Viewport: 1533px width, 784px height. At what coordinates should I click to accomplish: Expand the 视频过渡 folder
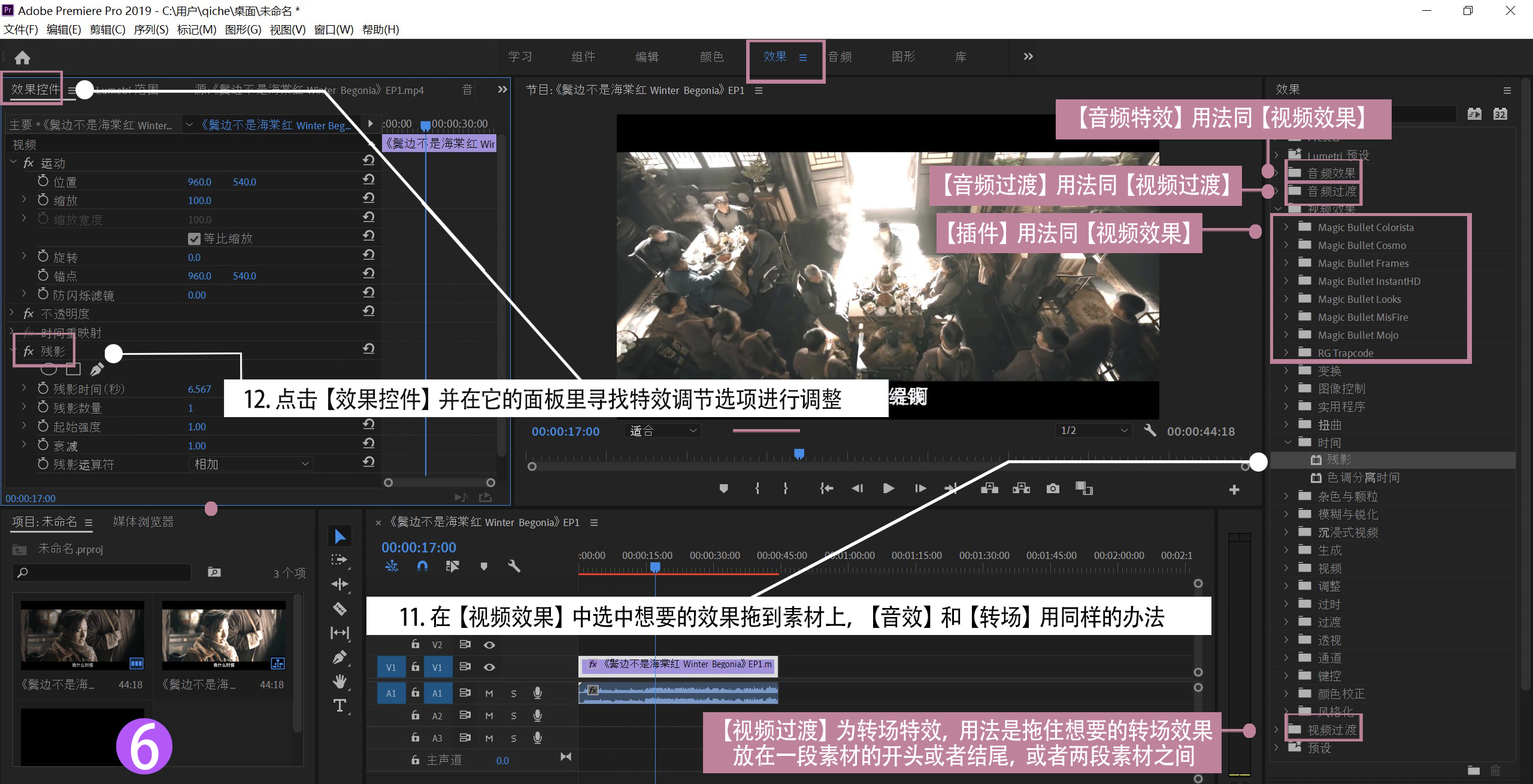(x=1276, y=730)
